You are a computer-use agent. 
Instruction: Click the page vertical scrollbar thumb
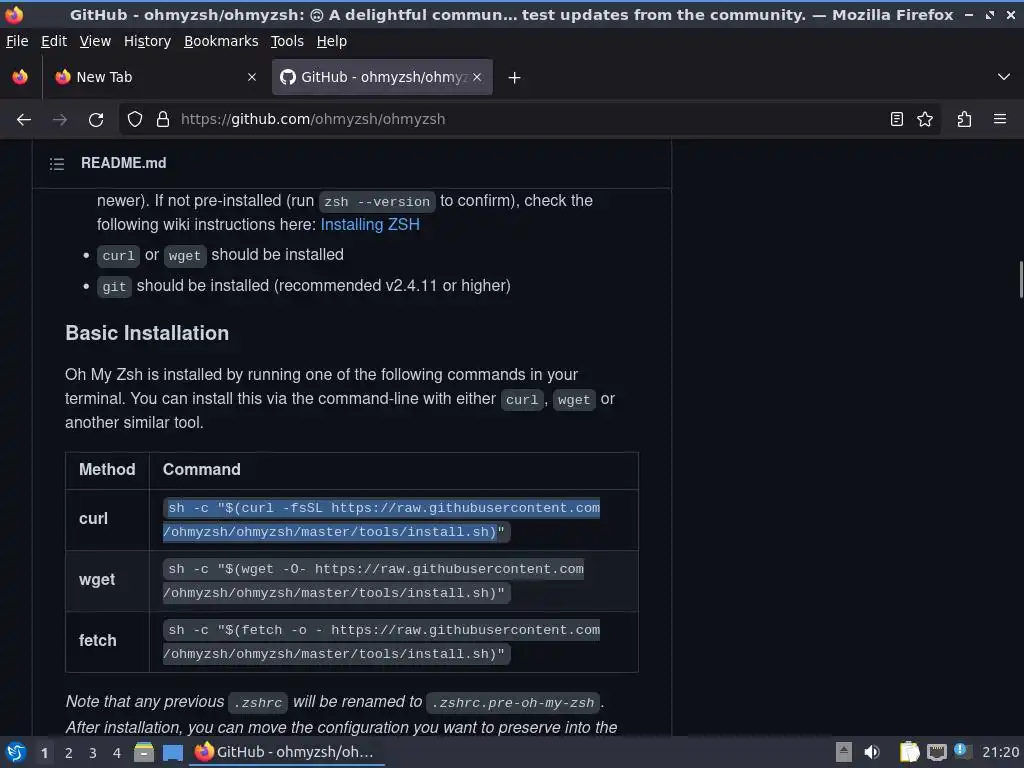(x=1021, y=279)
